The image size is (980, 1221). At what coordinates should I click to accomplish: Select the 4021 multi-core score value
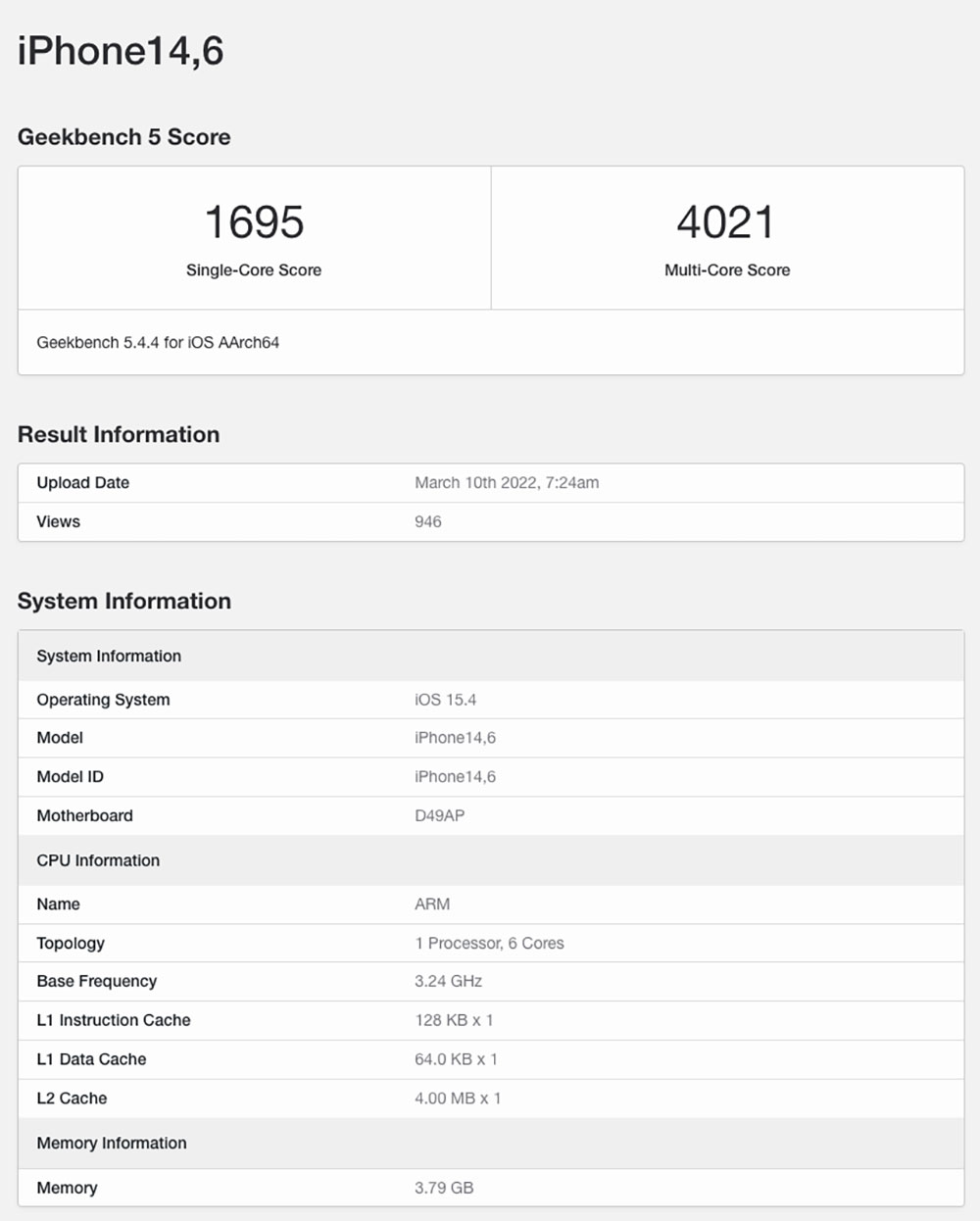pyautogui.click(x=726, y=222)
